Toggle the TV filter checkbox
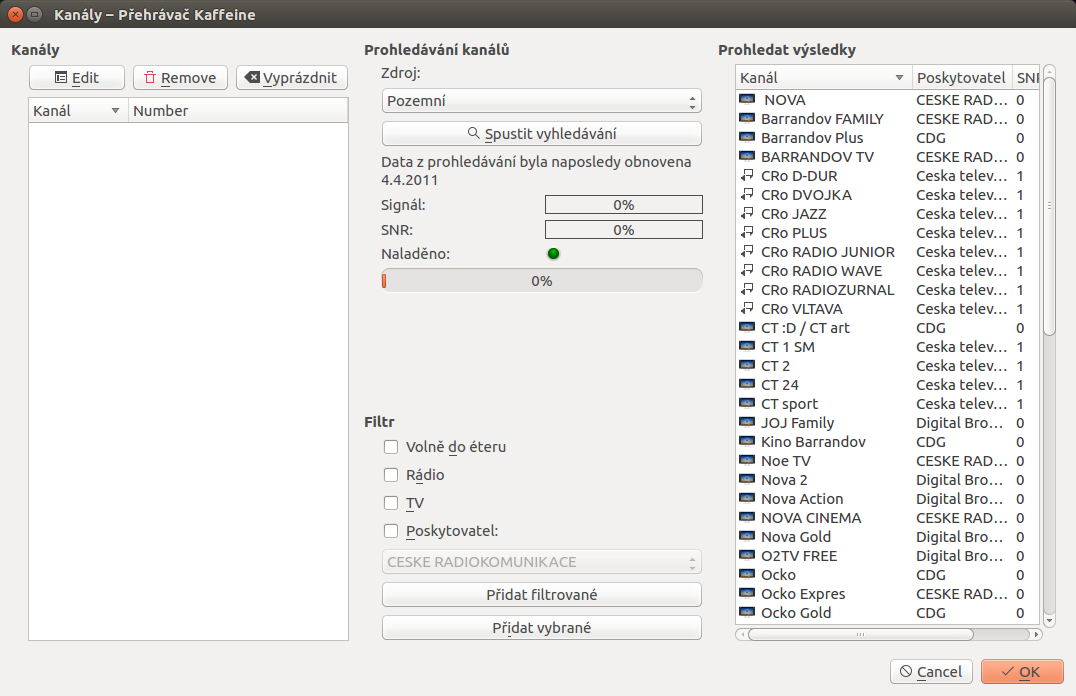This screenshot has height=696, width=1076. (391, 503)
